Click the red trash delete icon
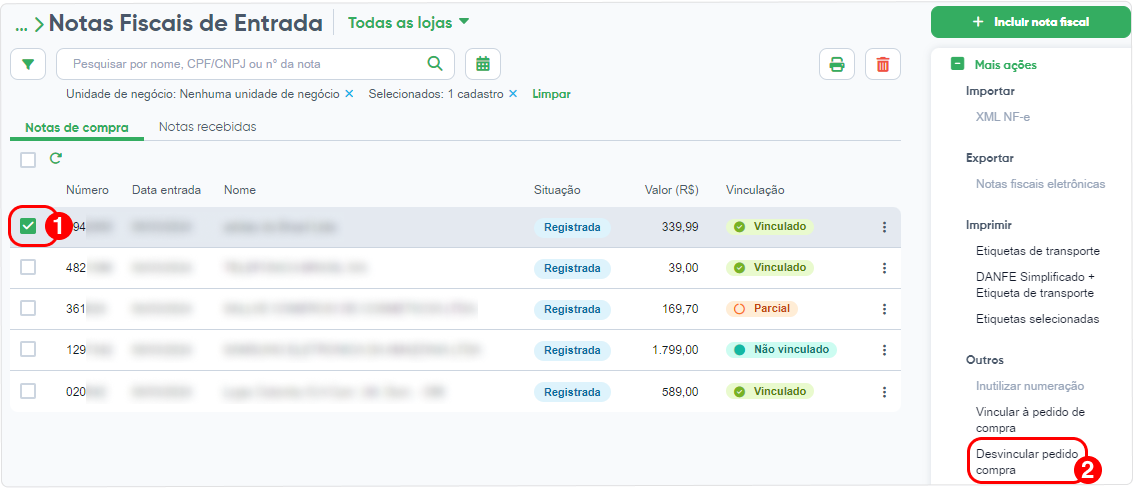Image resolution: width=1133 pixels, height=488 pixels. (x=883, y=64)
